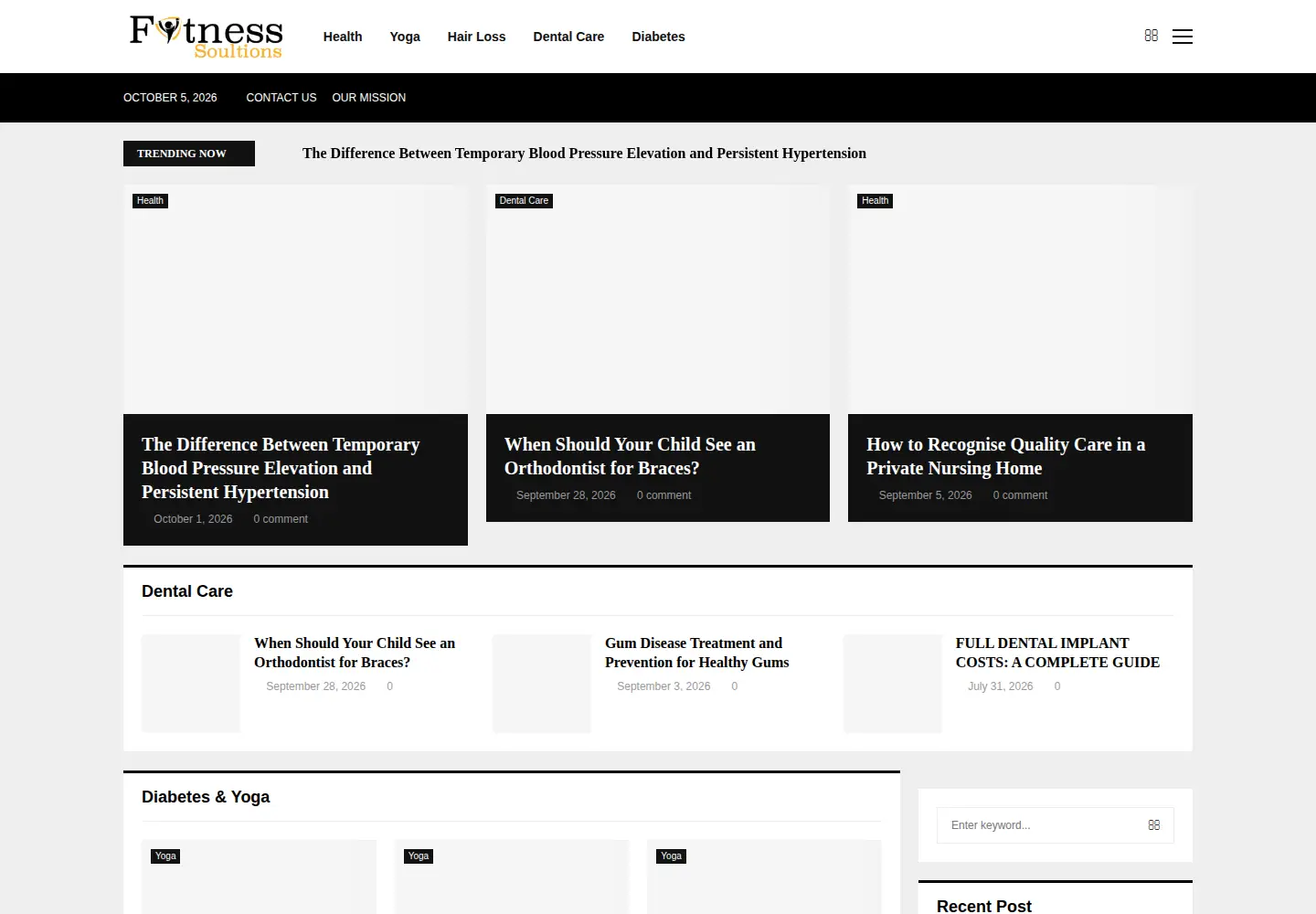Click the first Yoga tag in Diabetes & Yoga

coord(165,856)
